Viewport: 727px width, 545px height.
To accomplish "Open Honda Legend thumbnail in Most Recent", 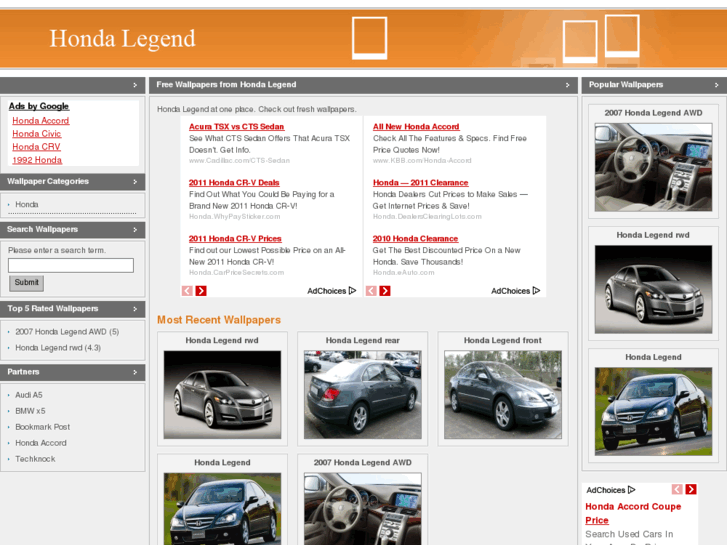I will 222,509.
